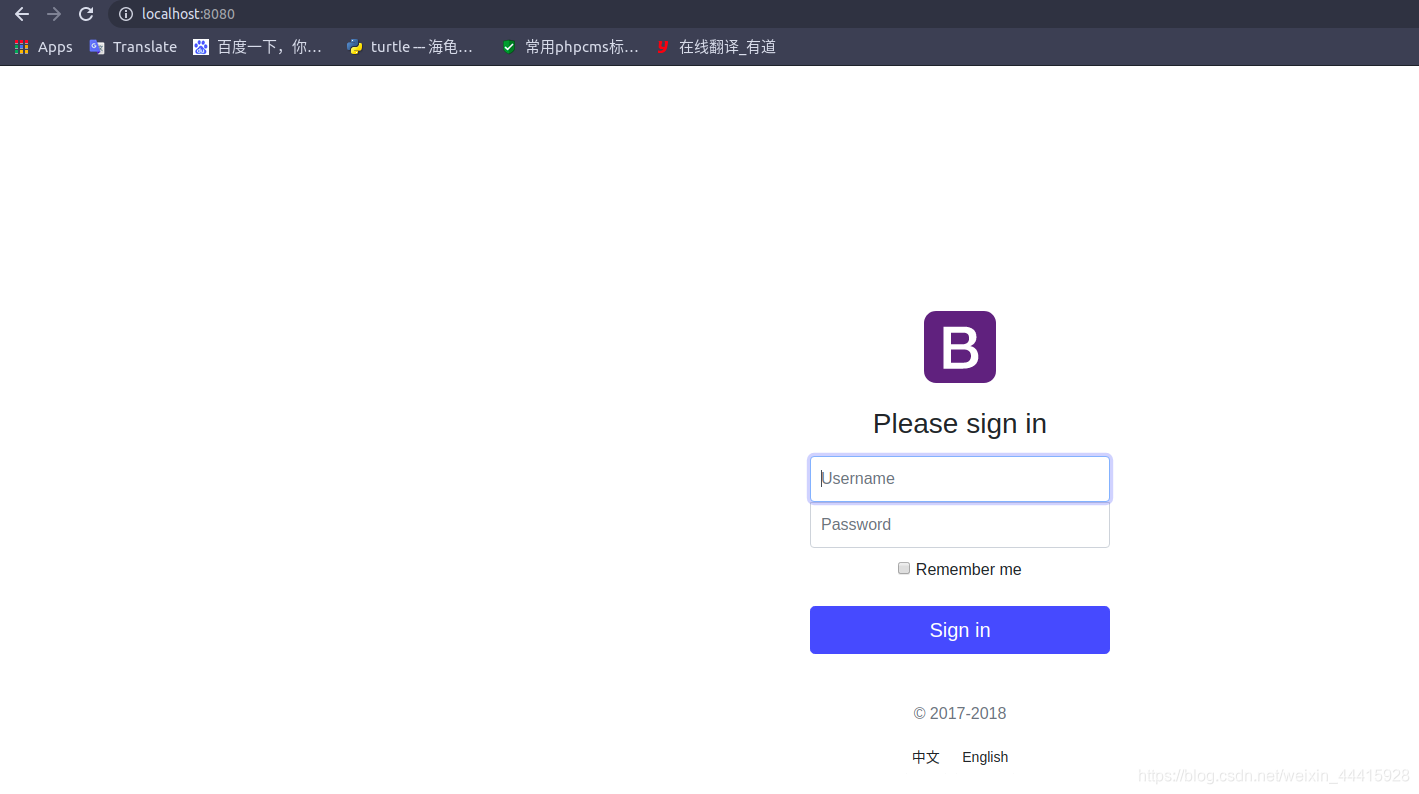Screen dimensions: 1419x794
Task: Switch language to 中文
Action: 926,757
